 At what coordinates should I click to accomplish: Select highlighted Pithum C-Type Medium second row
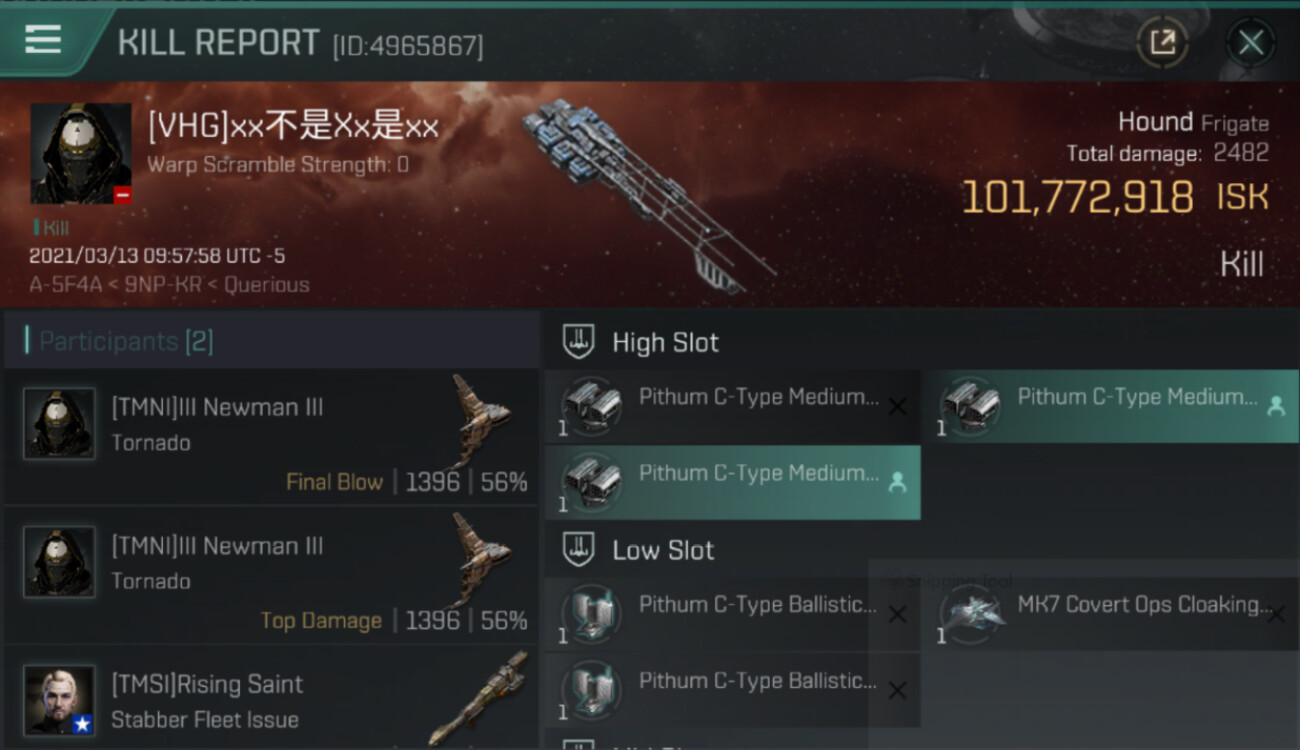coord(732,482)
